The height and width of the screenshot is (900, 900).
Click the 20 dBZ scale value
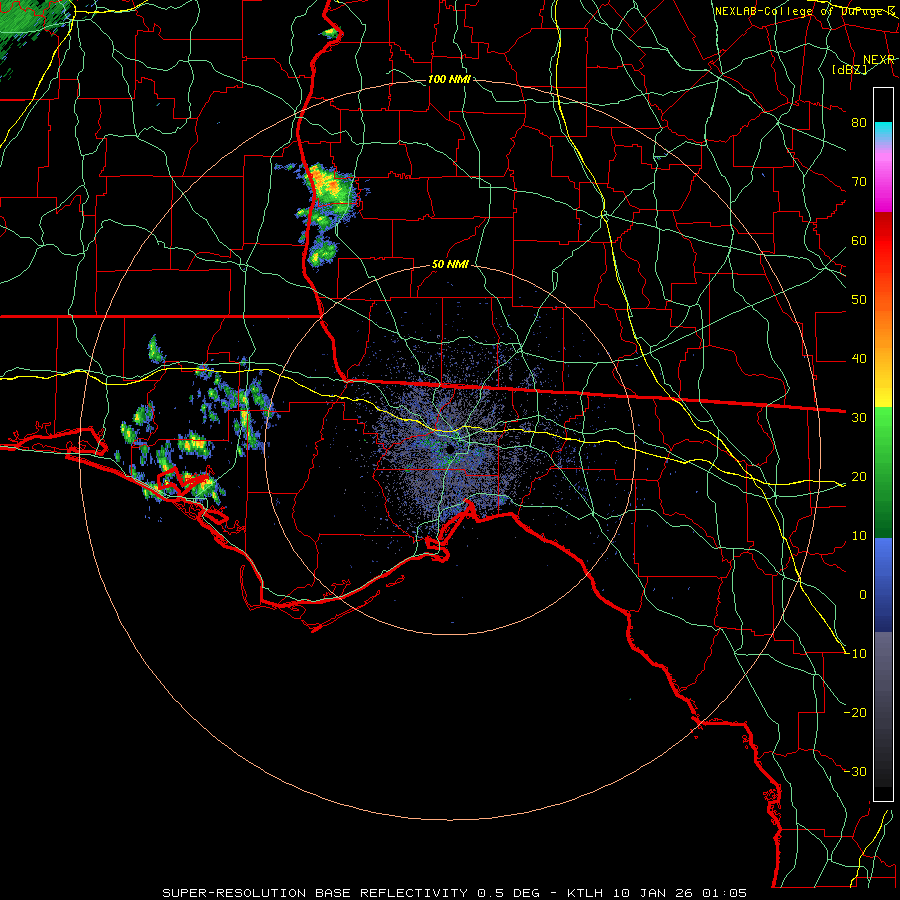859,477
